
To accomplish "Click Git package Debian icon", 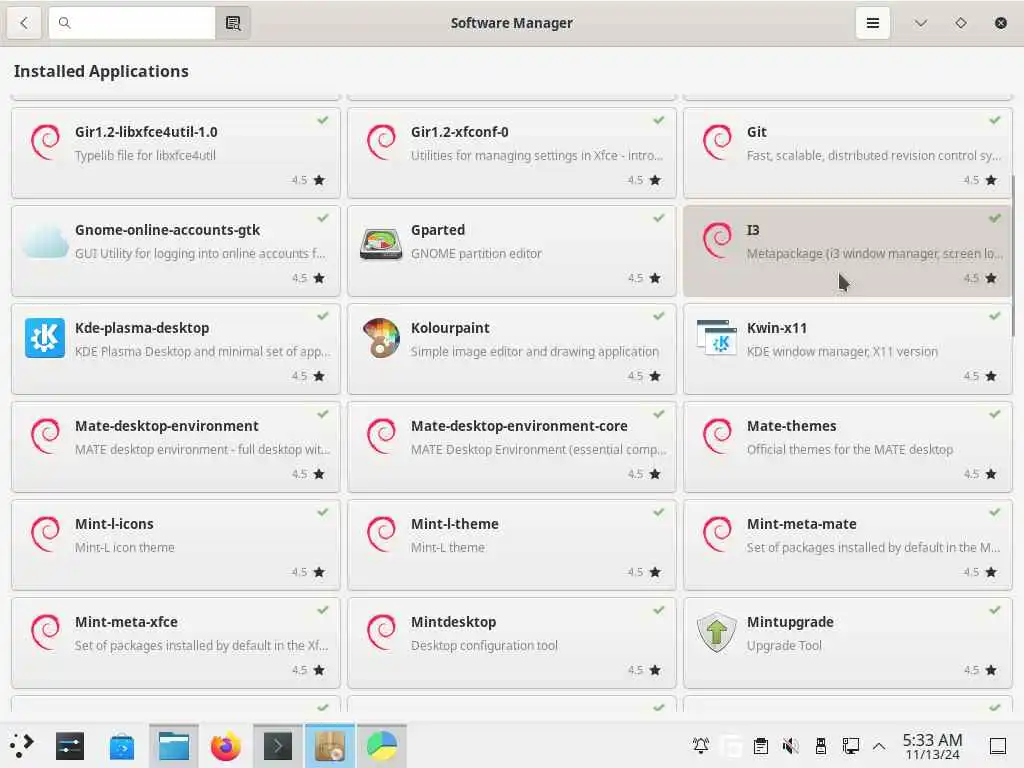I will point(717,142).
